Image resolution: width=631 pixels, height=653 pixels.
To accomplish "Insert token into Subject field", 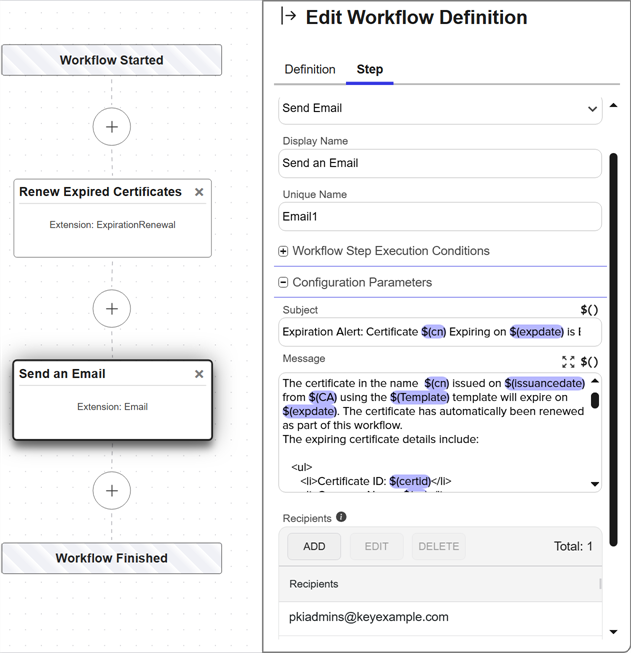I will click(x=589, y=310).
